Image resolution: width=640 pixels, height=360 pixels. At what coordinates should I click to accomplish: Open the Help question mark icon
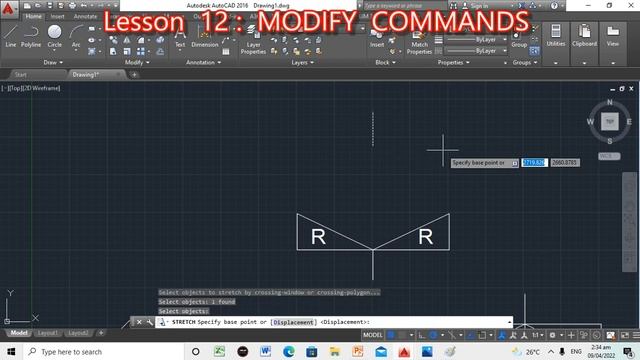(x=554, y=6)
